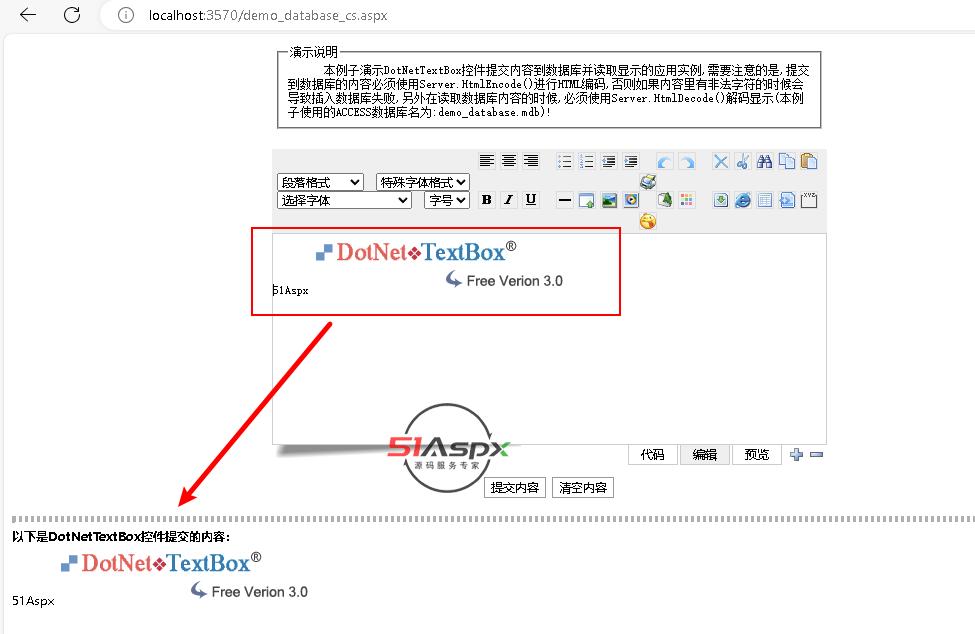Image resolution: width=975 pixels, height=634 pixels.
Task: Print using the printer icon
Action: (x=648, y=181)
